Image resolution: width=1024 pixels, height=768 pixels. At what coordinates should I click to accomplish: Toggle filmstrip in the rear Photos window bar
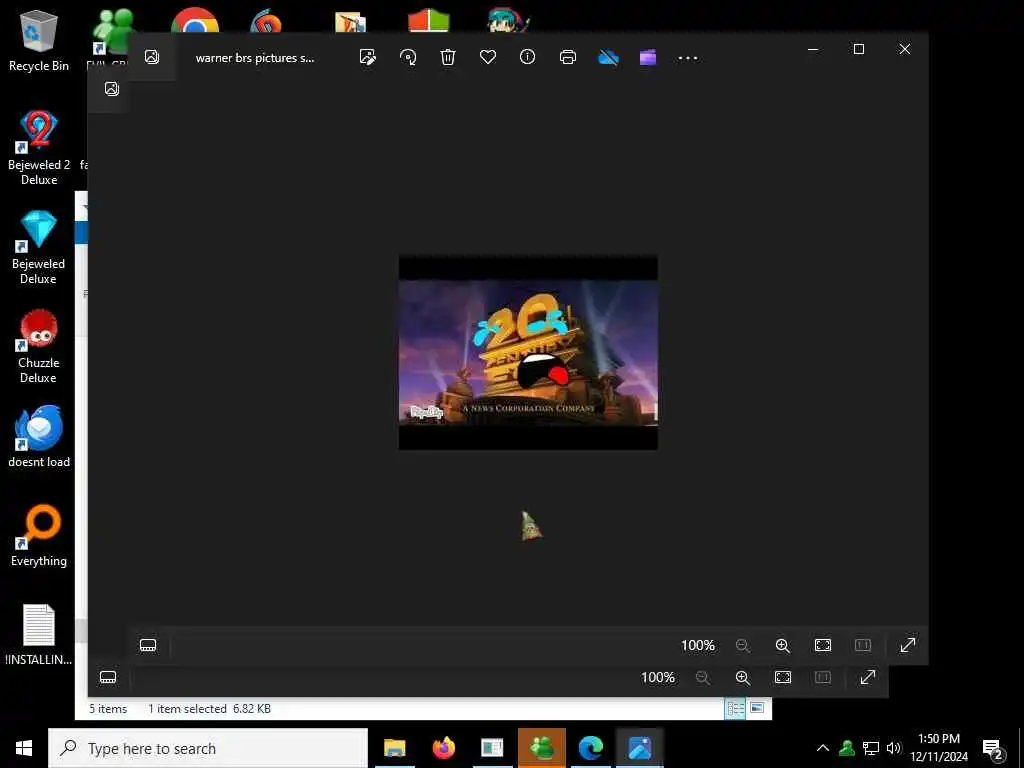pos(108,677)
